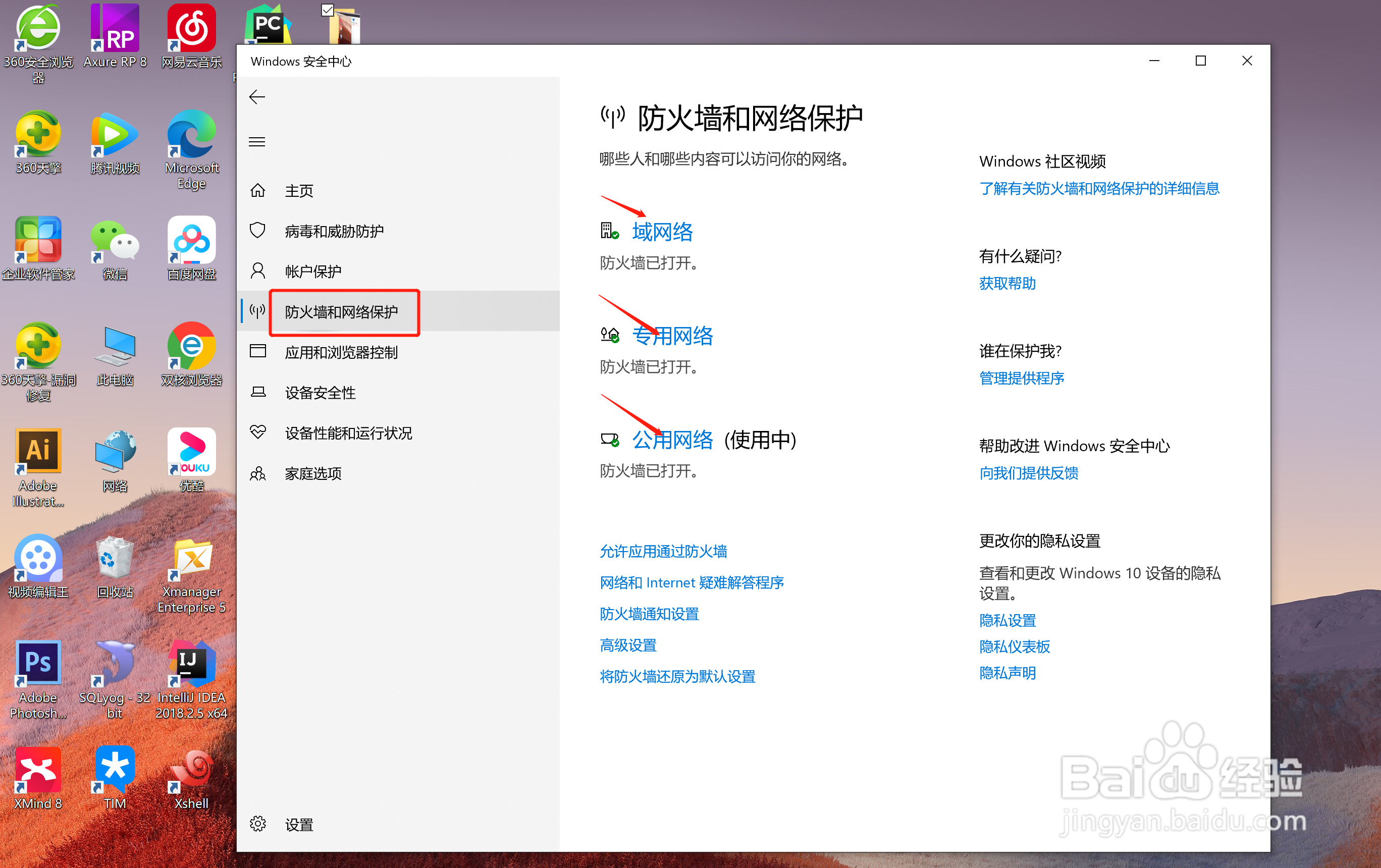Click the back arrow in Windows Security
The width and height of the screenshot is (1381, 868).
[257, 97]
